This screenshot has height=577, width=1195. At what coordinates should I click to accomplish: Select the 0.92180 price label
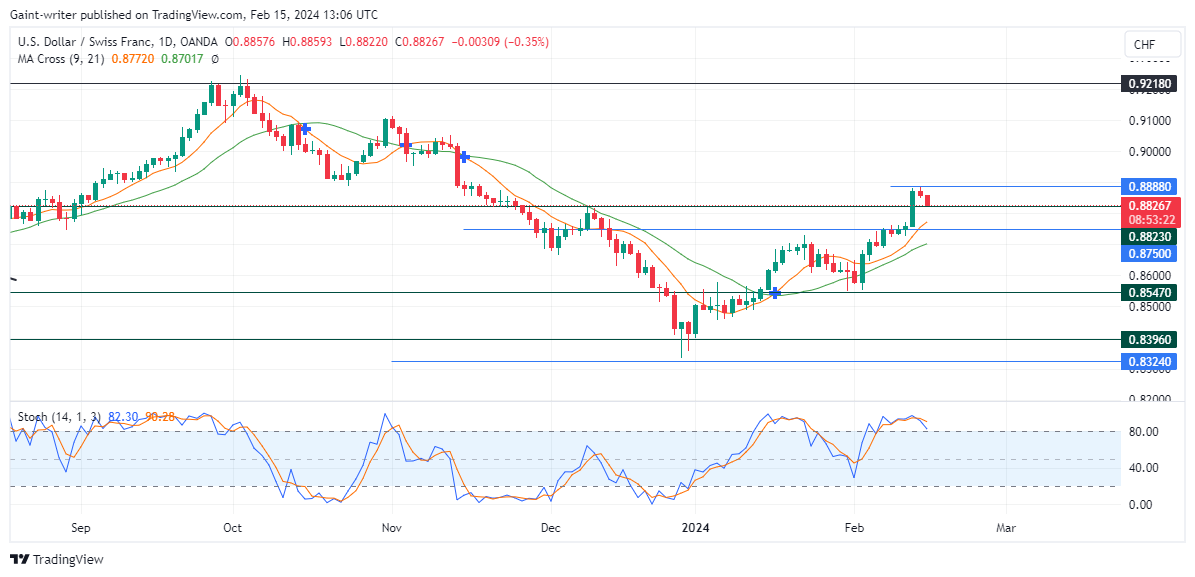1149,83
